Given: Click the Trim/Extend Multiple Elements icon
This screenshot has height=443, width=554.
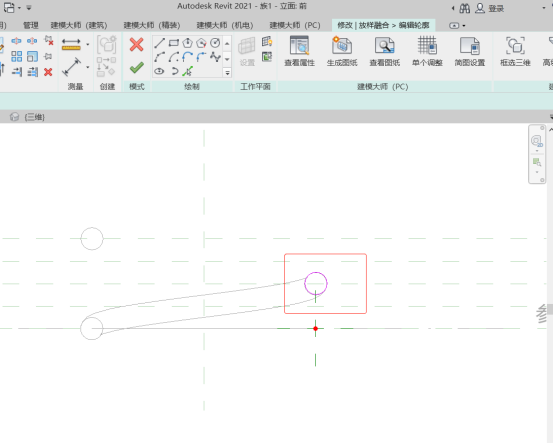Looking at the screenshot, I should pos(33,72).
